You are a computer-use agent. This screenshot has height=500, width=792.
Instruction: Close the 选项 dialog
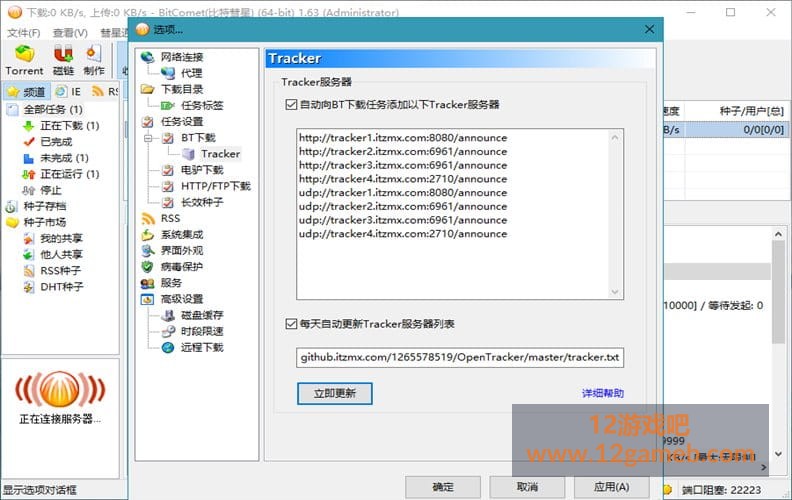tap(650, 29)
